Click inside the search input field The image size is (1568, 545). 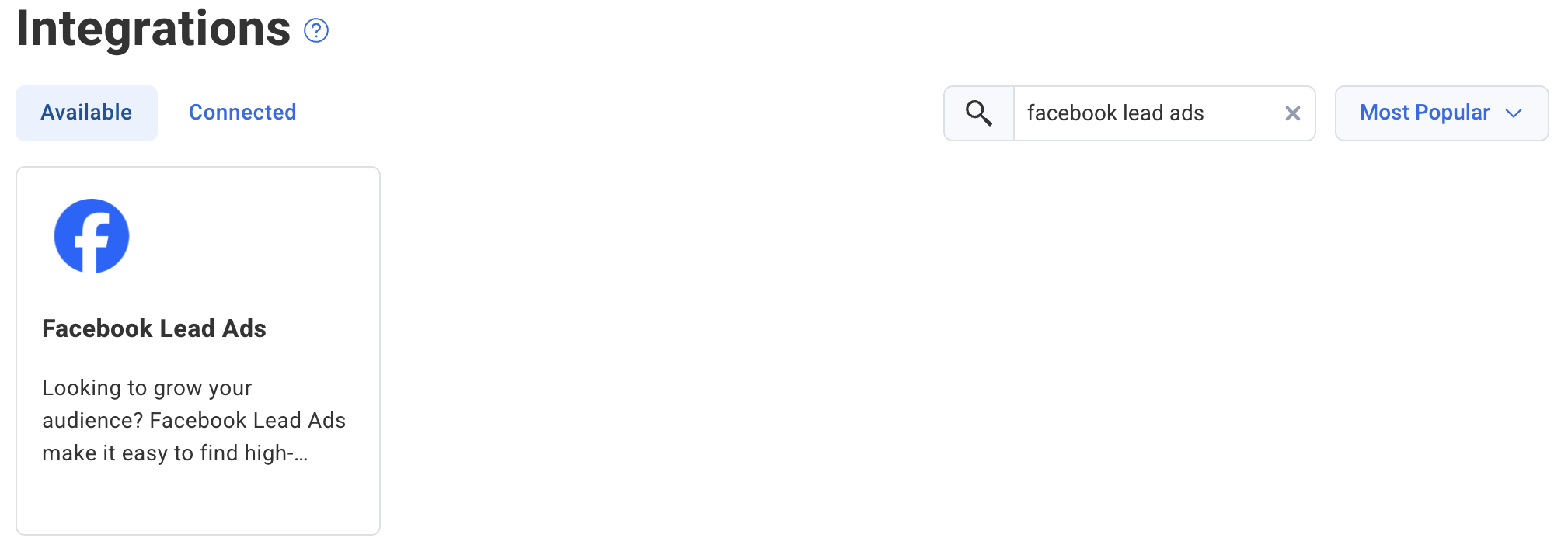1127,113
